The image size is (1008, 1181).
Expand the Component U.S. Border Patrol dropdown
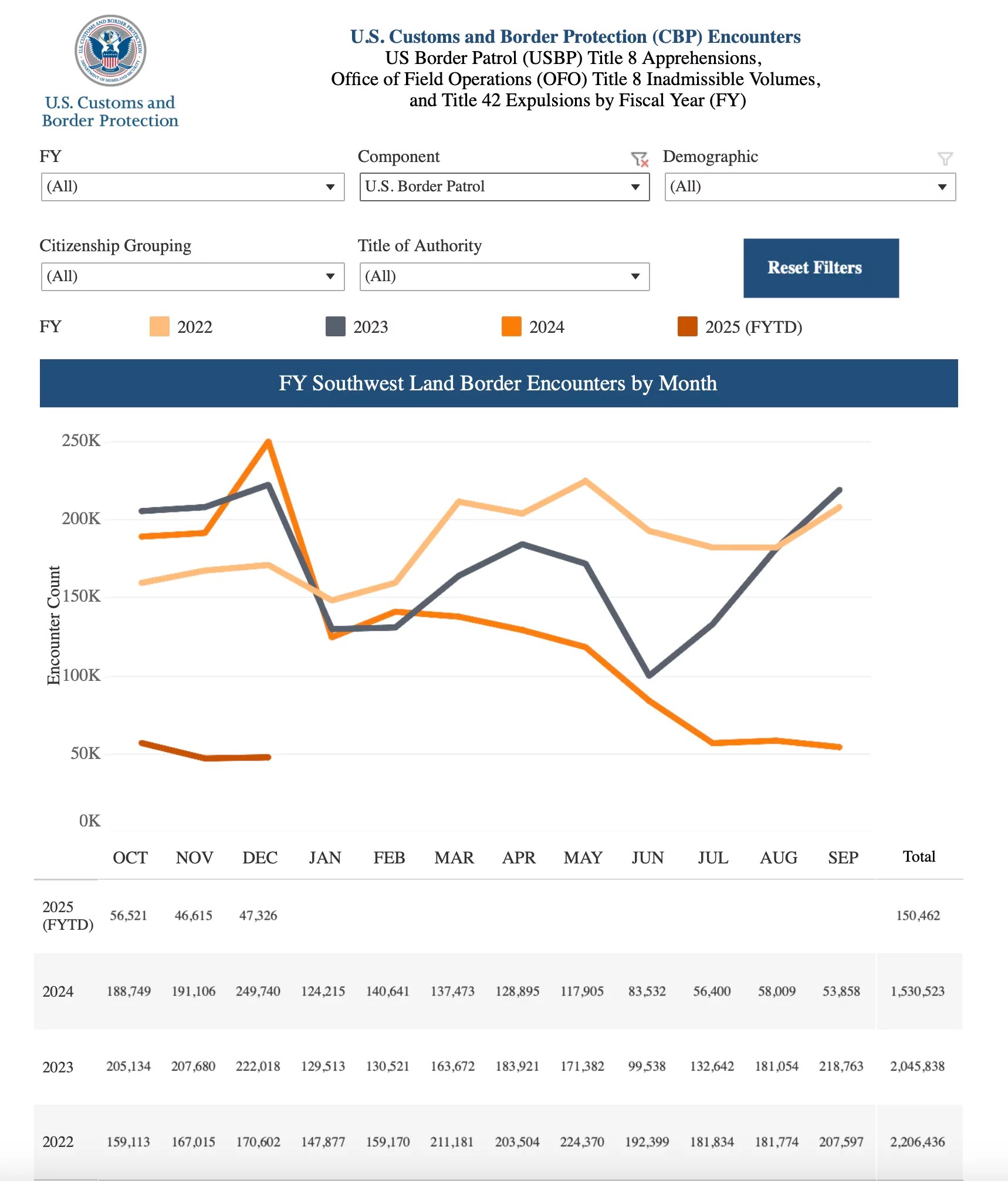coord(505,187)
